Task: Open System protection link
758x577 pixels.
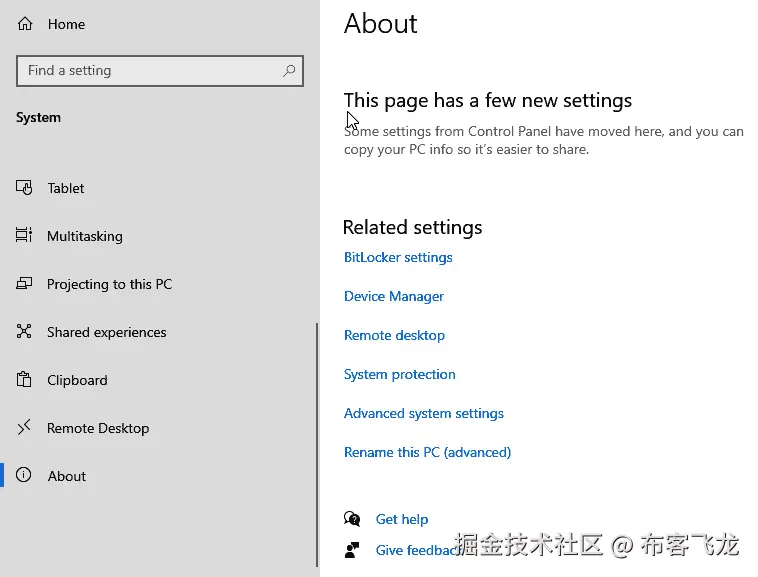Action: pyautogui.click(x=399, y=375)
